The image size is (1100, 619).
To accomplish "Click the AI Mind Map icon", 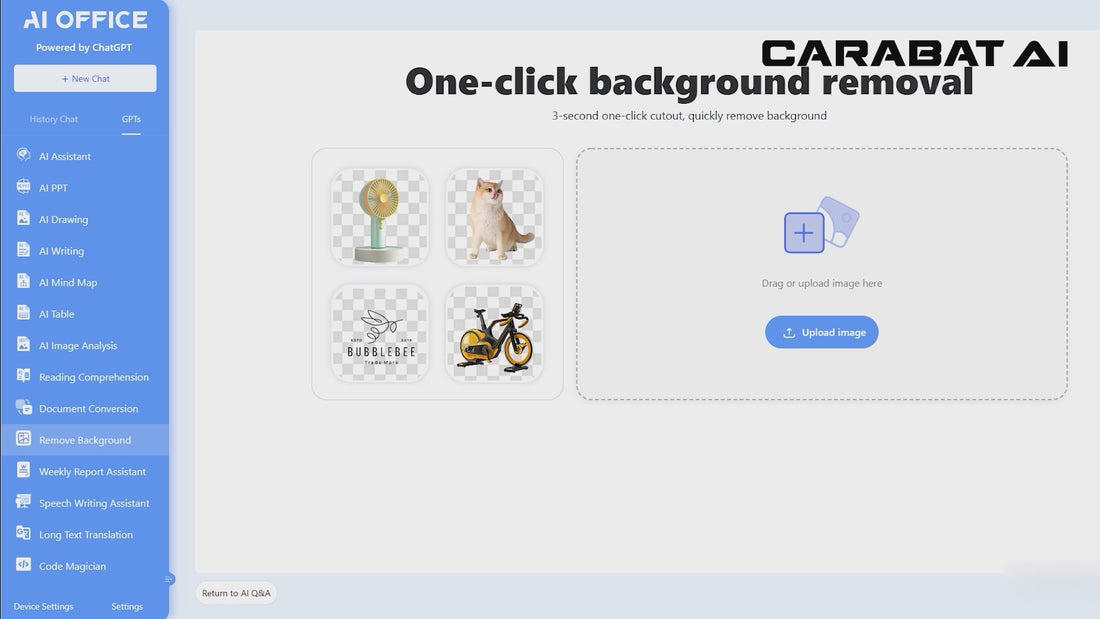I will [x=23, y=282].
